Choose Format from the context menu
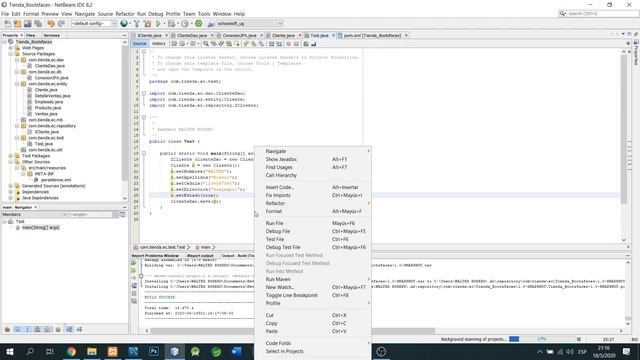This screenshot has height=360, width=640. [313, 211]
